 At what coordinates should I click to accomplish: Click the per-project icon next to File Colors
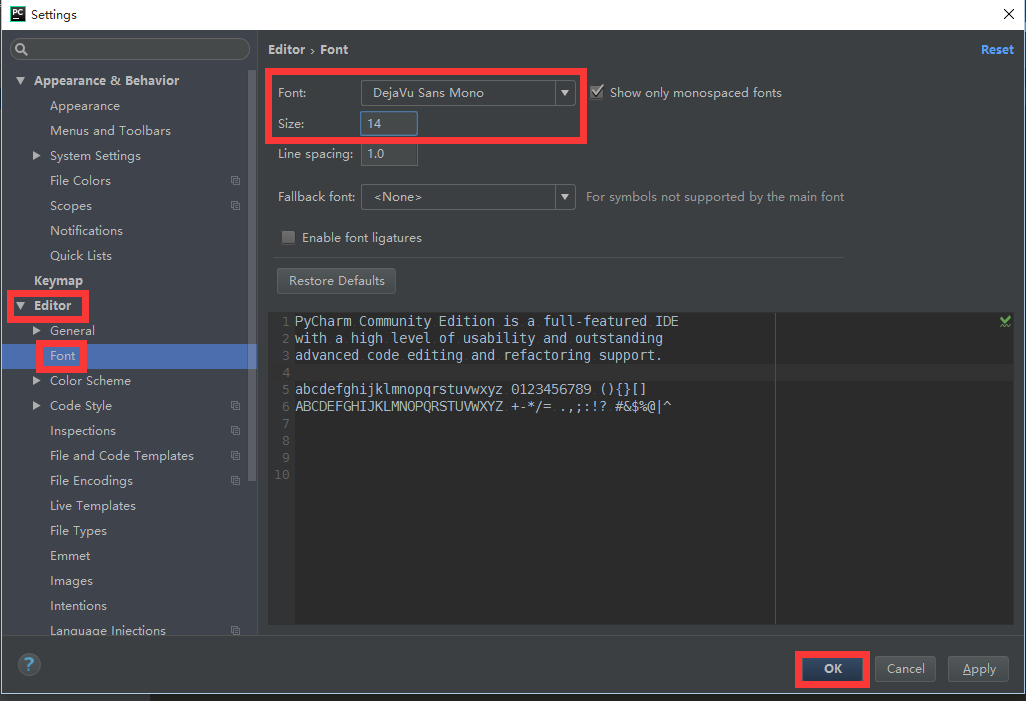(236, 181)
